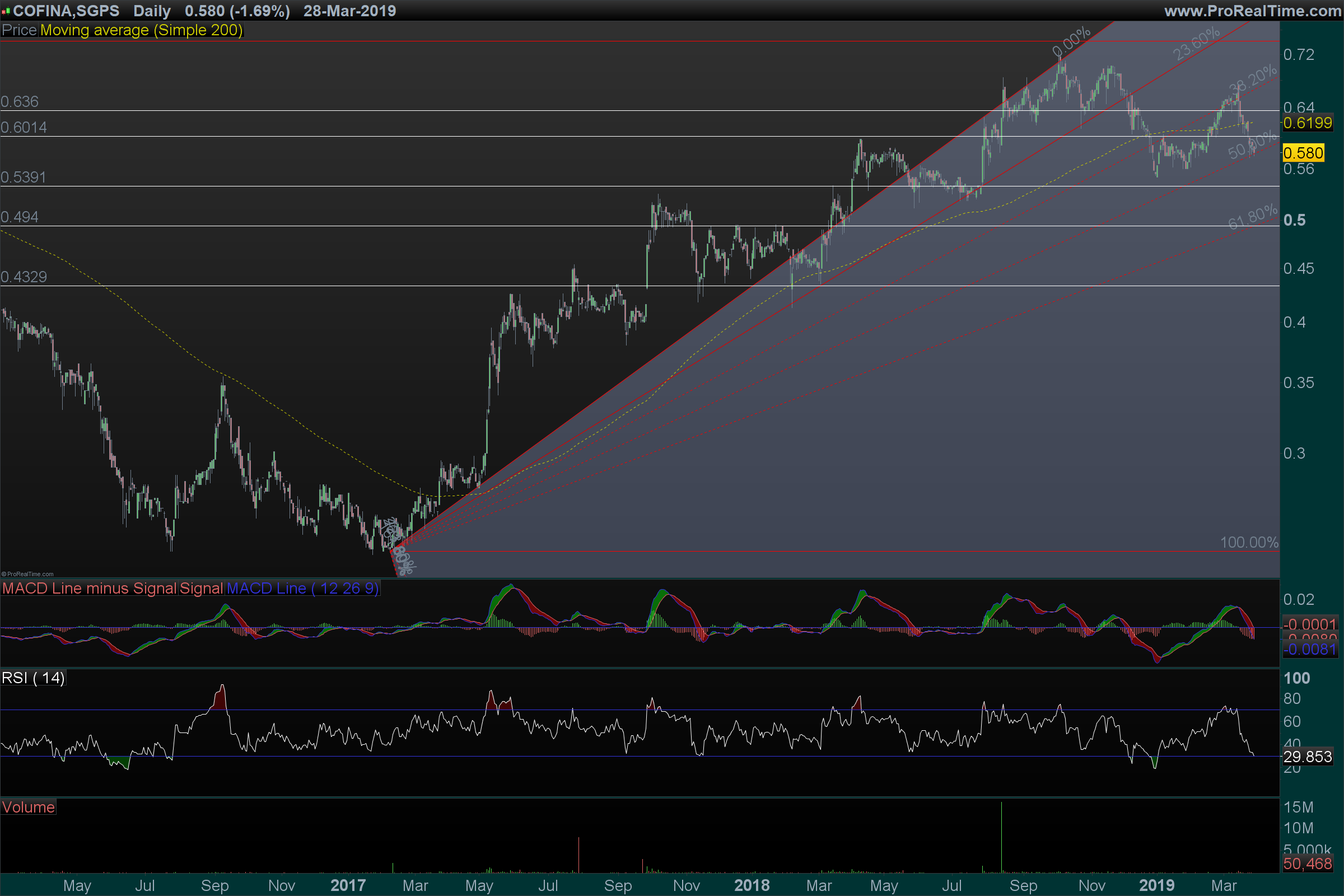Select the 100.00% Fibonacci level label

pyautogui.click(x=1249, y=542)
